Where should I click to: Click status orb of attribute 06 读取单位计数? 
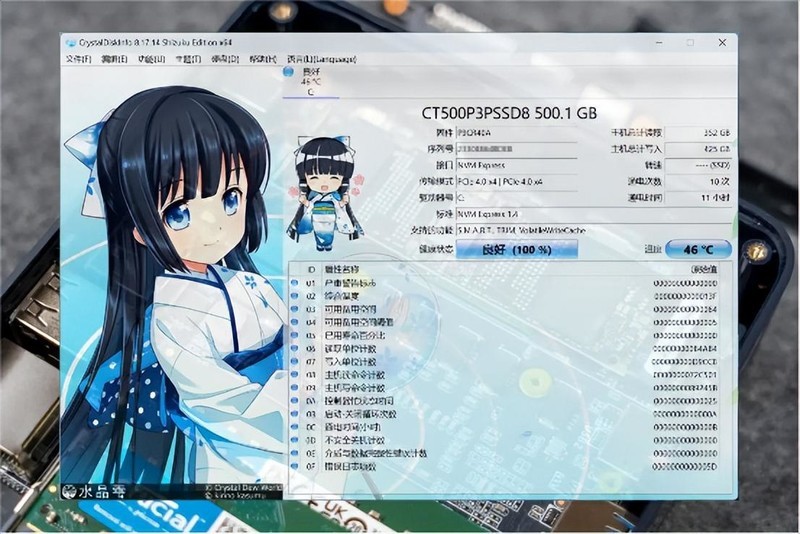tap(294, 348)
